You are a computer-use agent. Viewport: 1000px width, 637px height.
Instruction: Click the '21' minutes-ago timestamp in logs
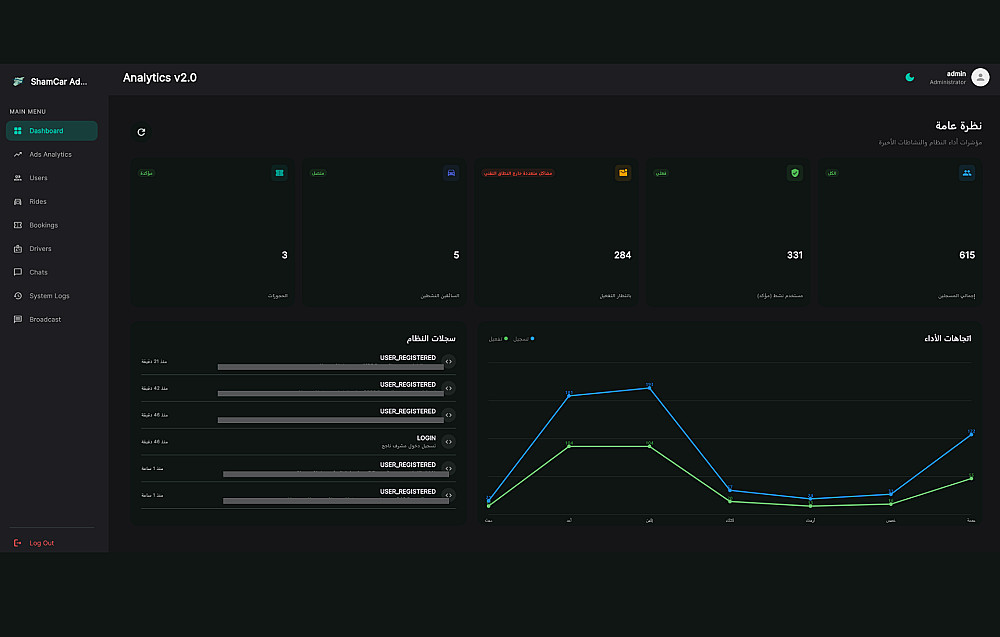154,362
